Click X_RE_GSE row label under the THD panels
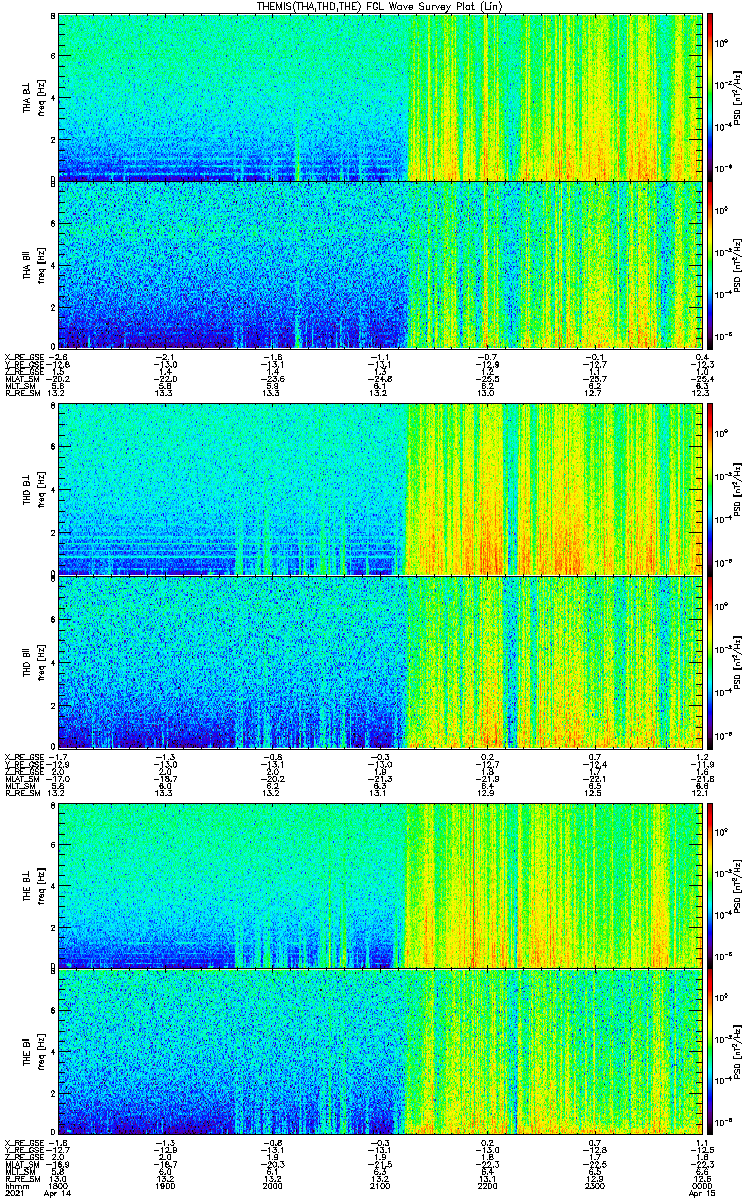Viewport: 750px width, 1200px height. (23, 757)
